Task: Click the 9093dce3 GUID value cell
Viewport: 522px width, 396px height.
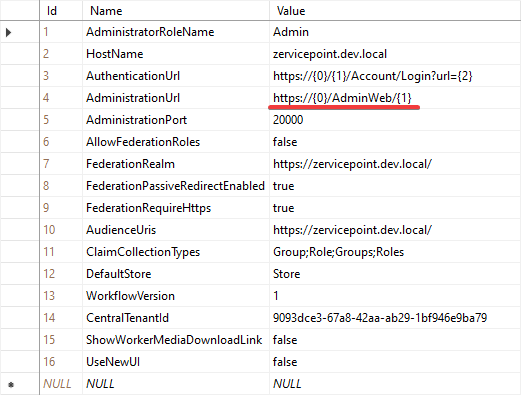Action: click(395, 318)
